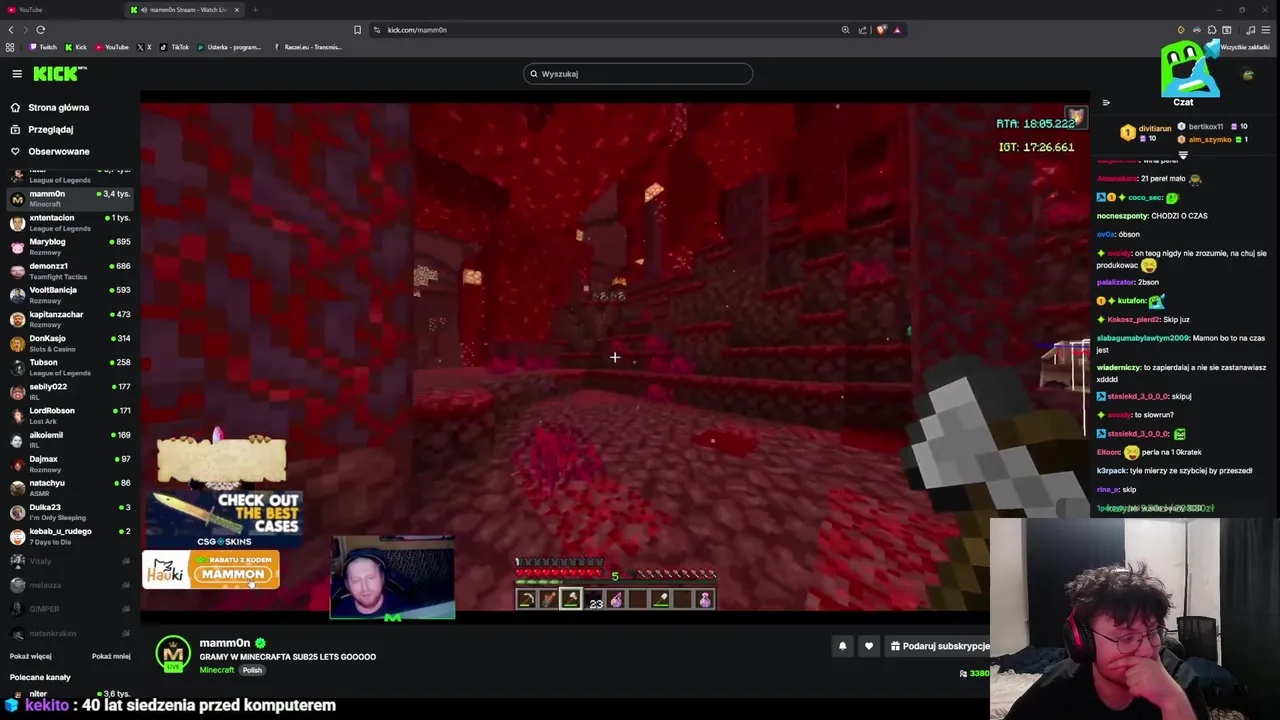
Task: Switch to the YouTube browser tab
Action: click(x=60, y=10)
